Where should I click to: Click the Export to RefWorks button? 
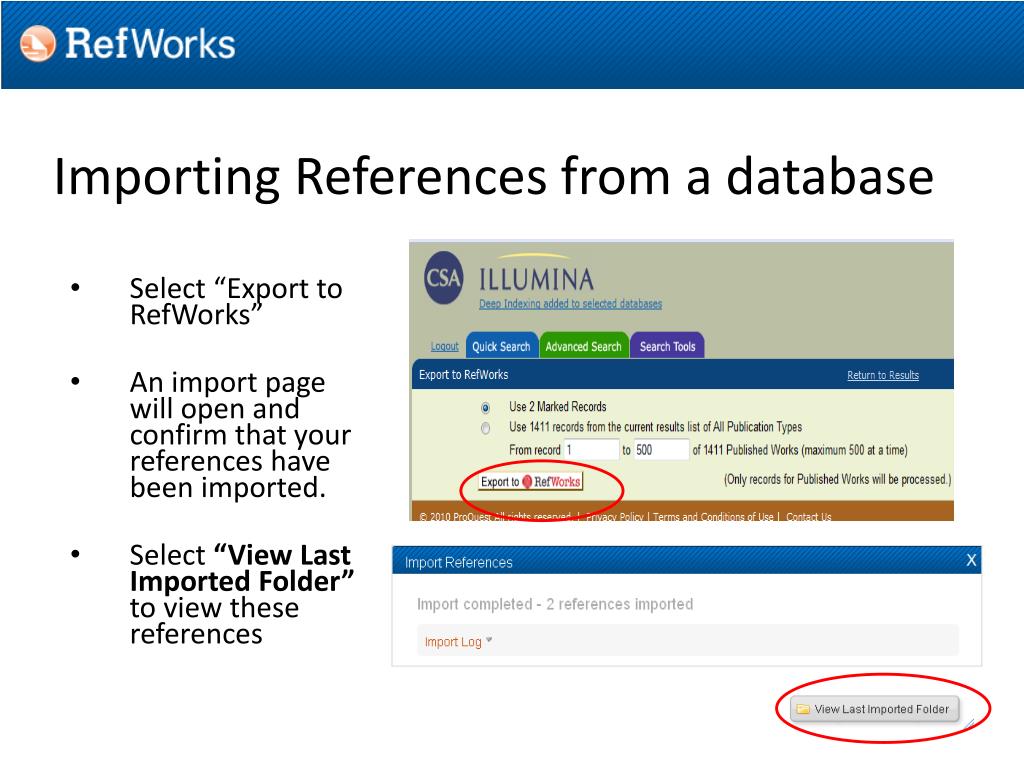point(530,482)
